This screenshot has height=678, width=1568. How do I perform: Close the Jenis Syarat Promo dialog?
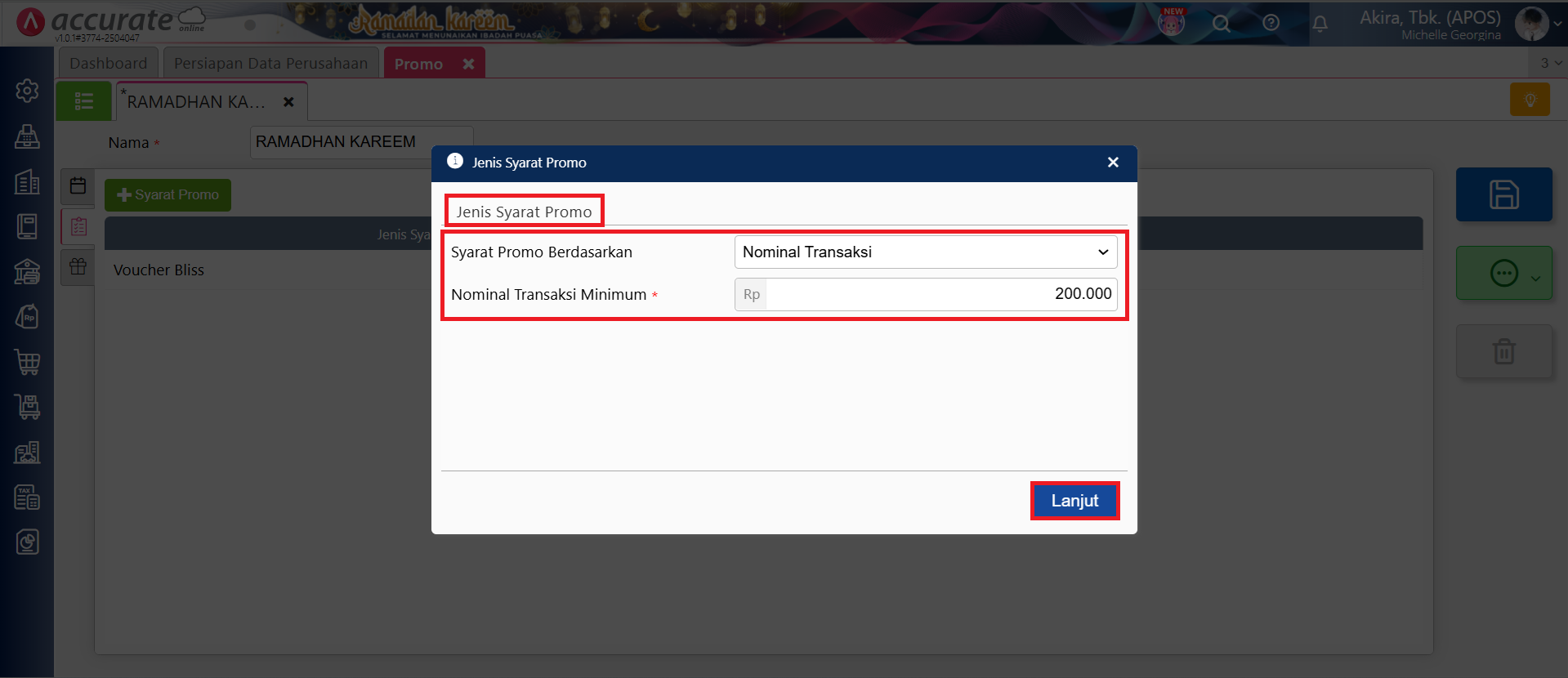coord(1113,163)
